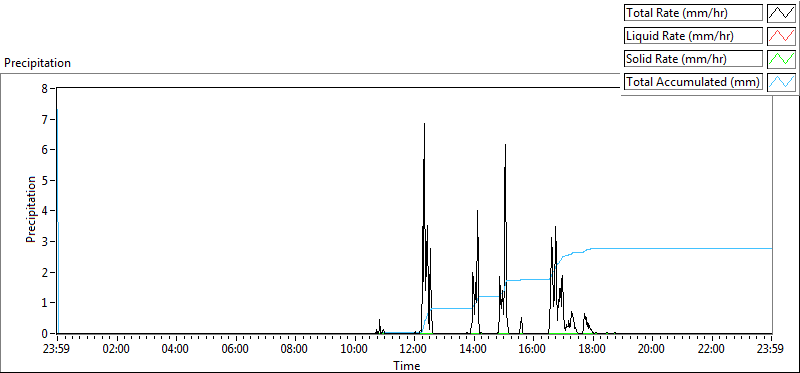Viewport: 800px width, 373px height.
Task: Click the tallest rate peak near 12:00
Action: 424,124
